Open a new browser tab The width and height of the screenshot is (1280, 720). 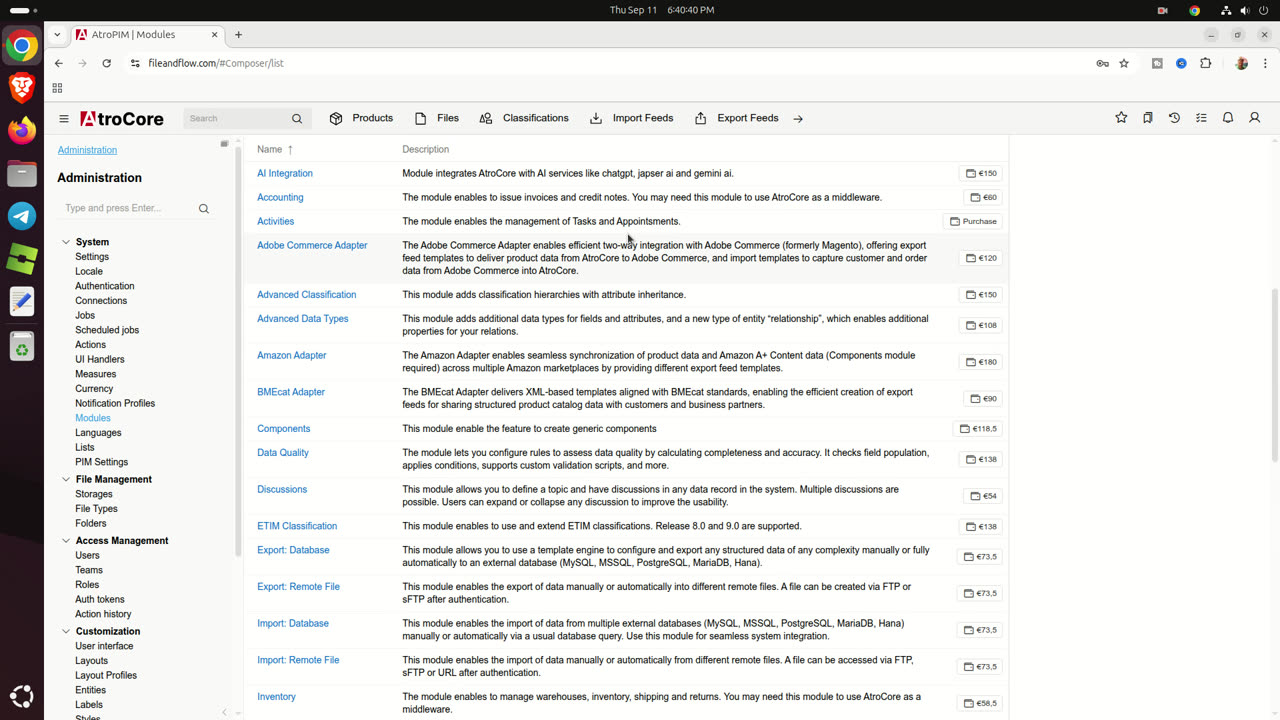[x=238, y=34]
